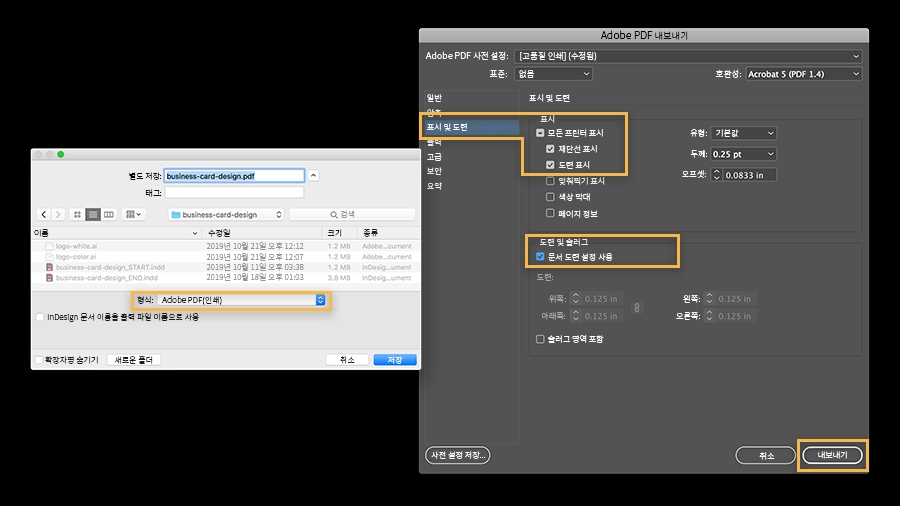This screenshot has width=900, height=506.
Task: Uncheck 문서 도련 설정 사용 checkbox
Action: tap(540, 257)
